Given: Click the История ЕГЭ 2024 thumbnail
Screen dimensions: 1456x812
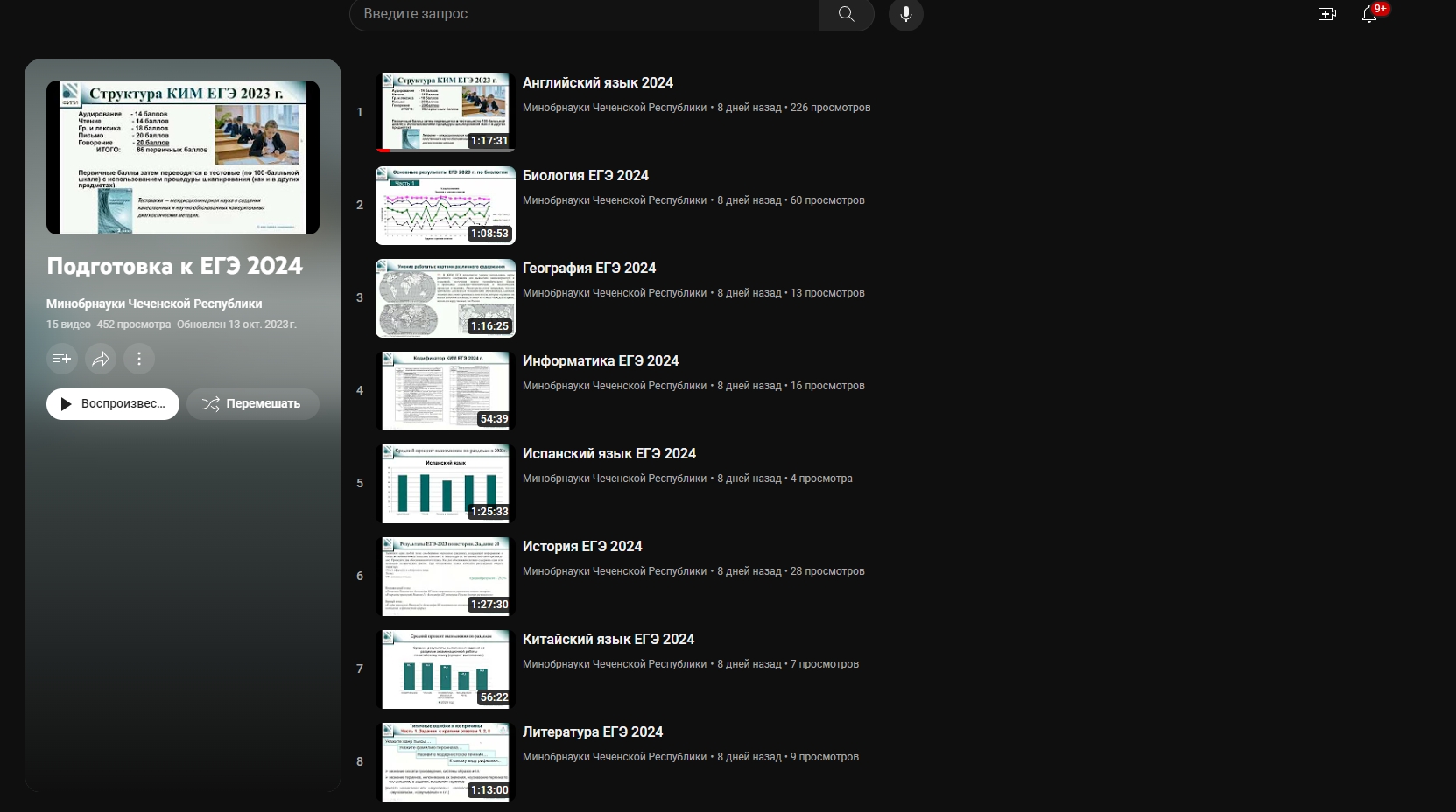Looking at the screenshot, I should [445, 577].
